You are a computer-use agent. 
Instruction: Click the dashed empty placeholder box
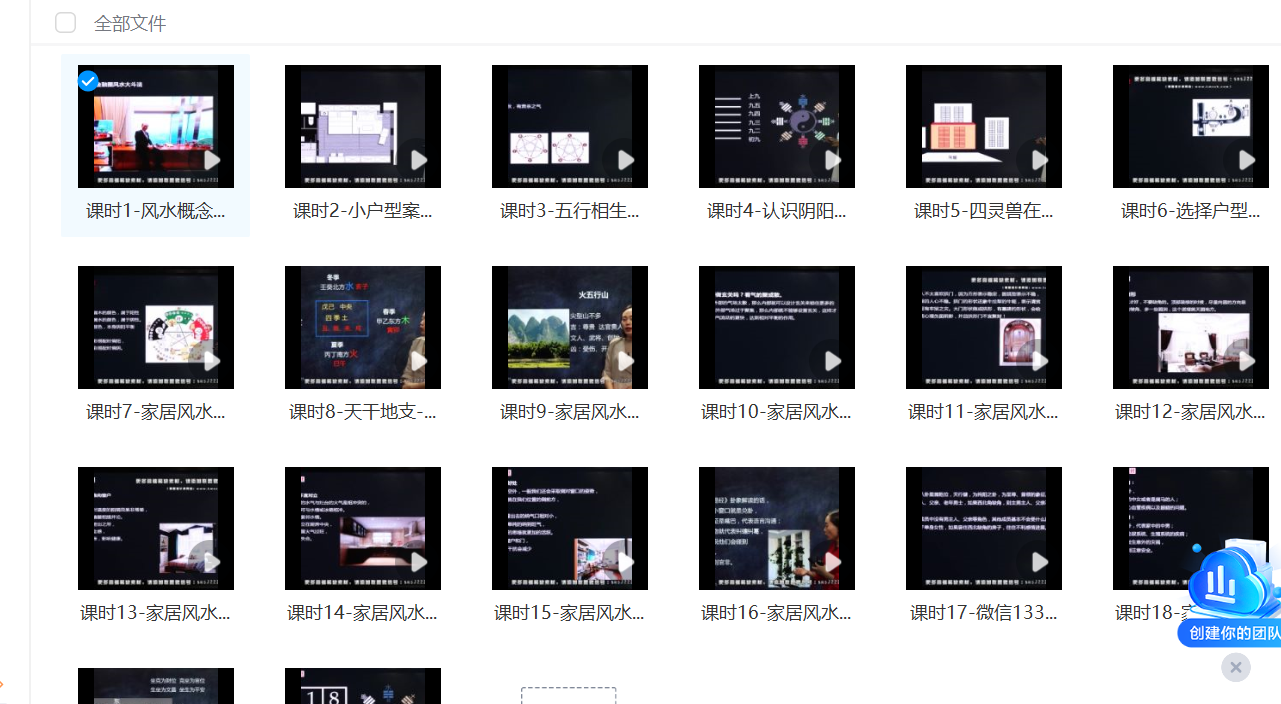pos(568,695)
